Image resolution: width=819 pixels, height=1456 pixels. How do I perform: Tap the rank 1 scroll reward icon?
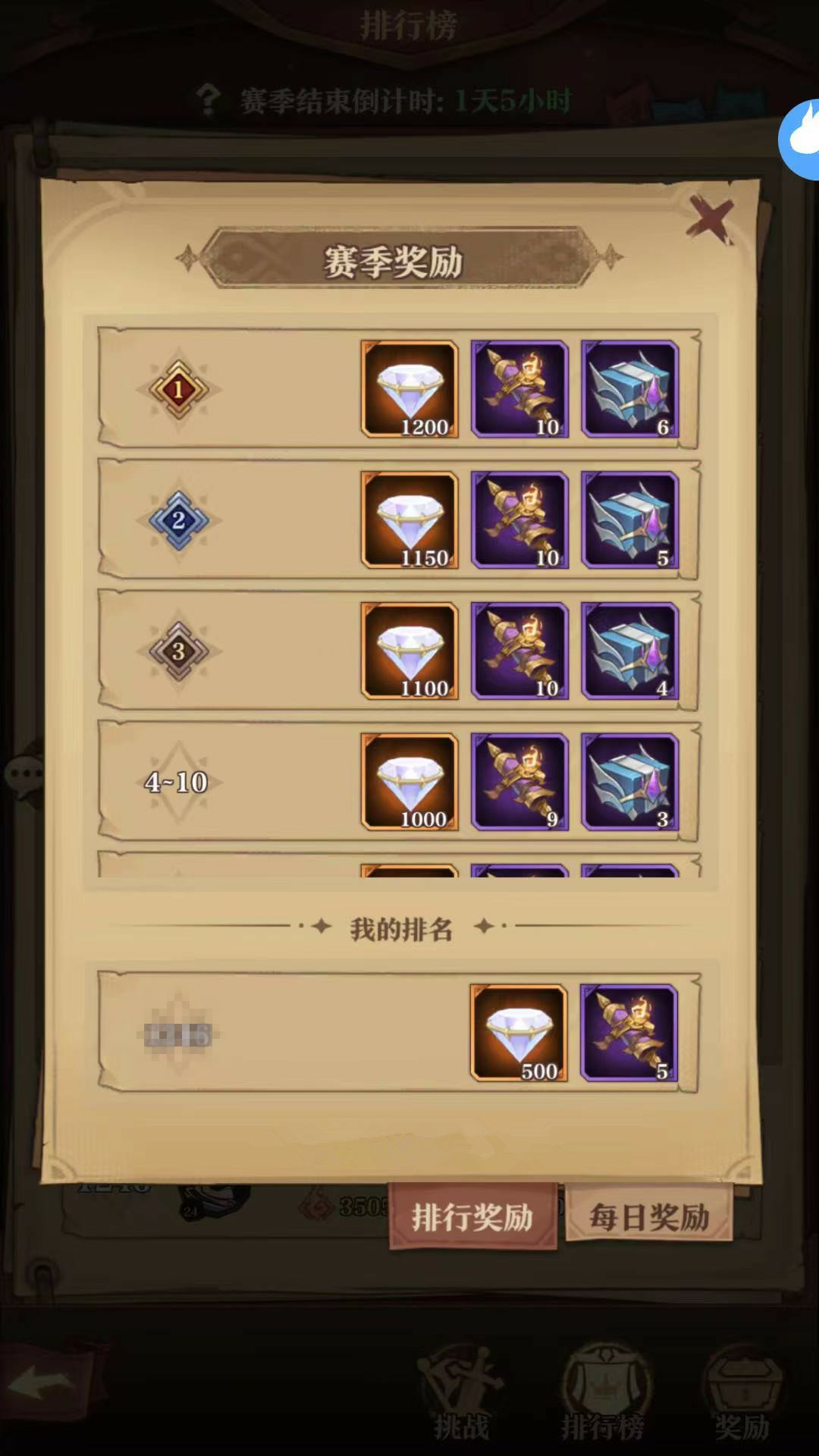519,389
